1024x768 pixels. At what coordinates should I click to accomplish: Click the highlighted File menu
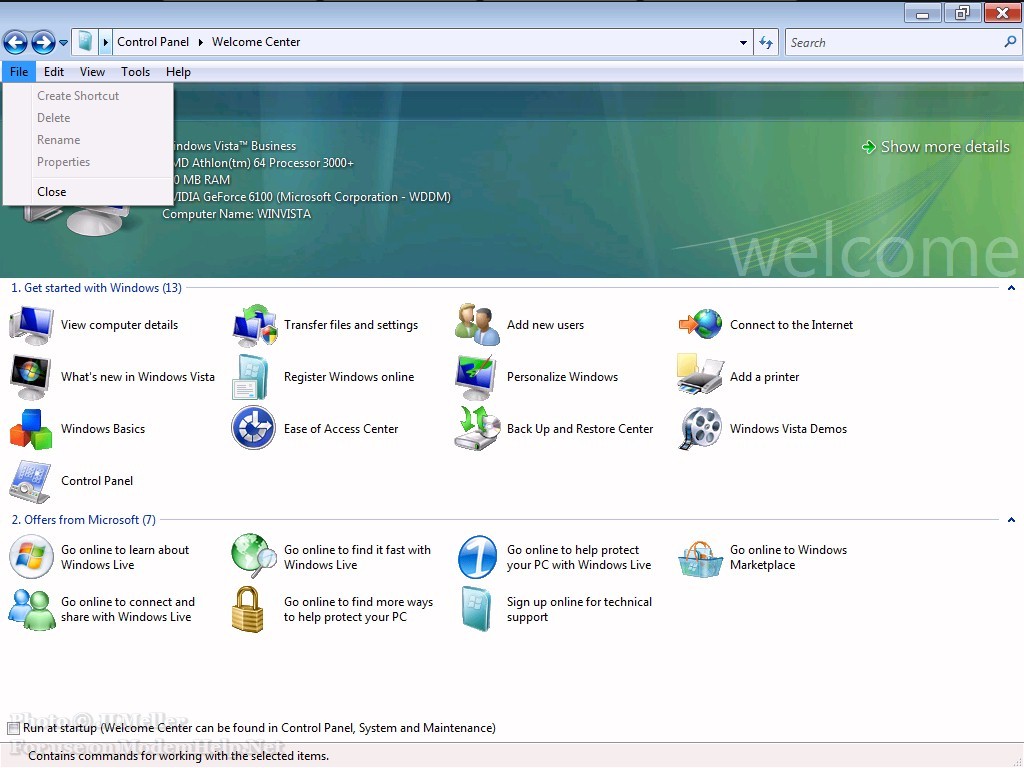click(x=18, y=72)
